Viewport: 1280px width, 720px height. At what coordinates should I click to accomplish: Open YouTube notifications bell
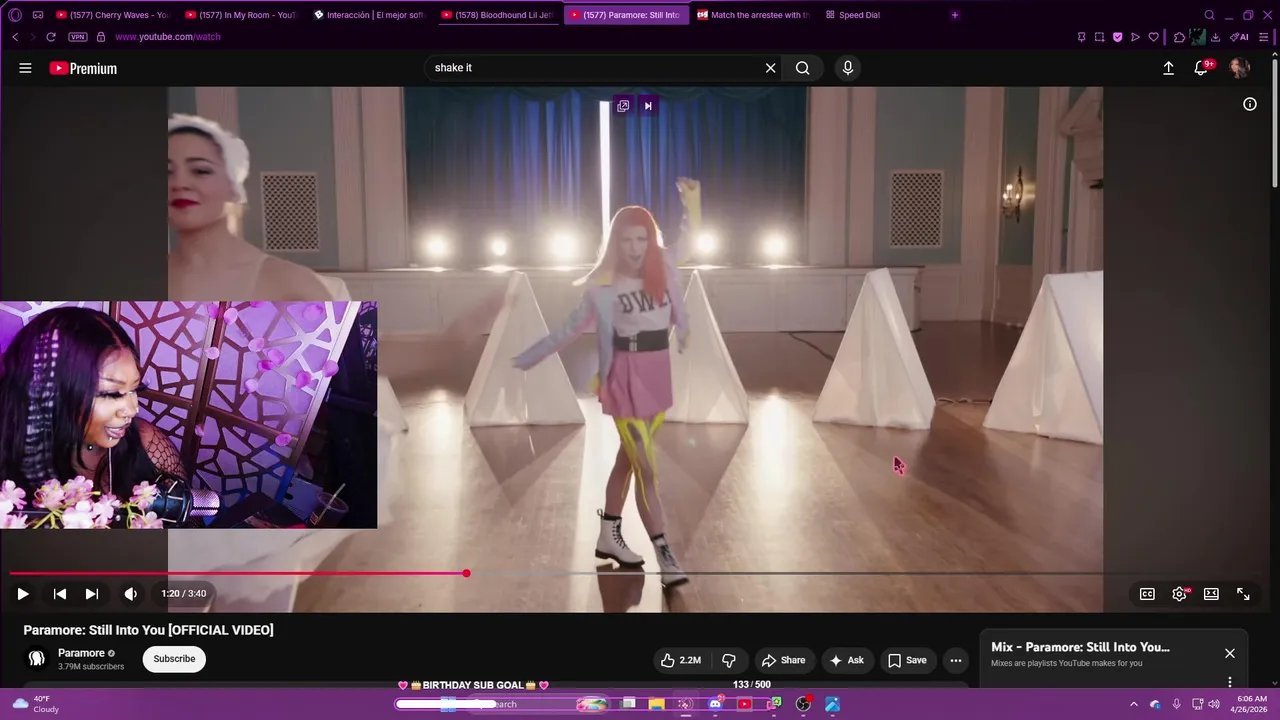1202,68
